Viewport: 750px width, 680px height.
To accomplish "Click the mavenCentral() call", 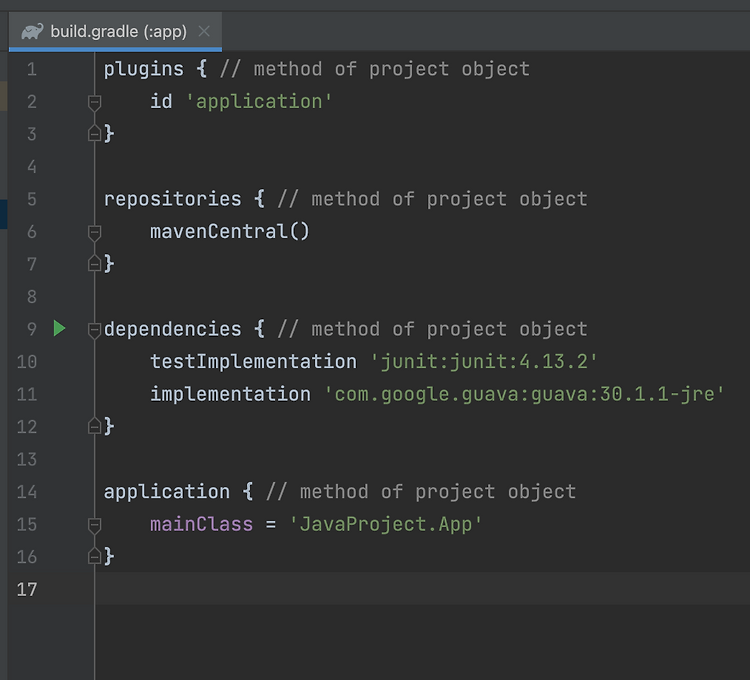I will click(230, 231).
